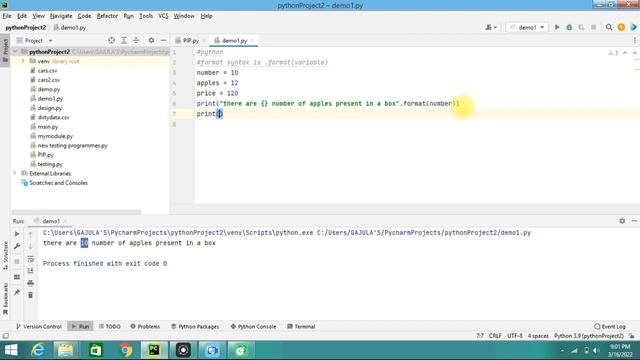This screenshot has width=640, height=360.
Task: Select new testing programmes.py file
Action: coord(72,145)
